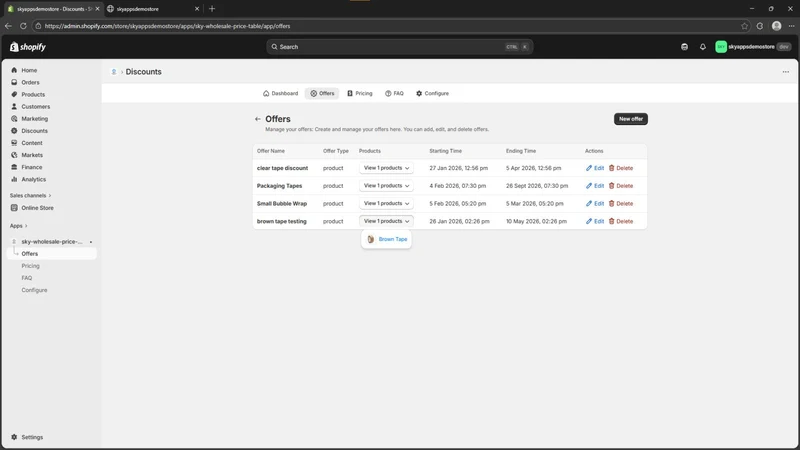
Task: Open sky-wholesale-price app in sidebar
Action: pyautogui.click(x=52, y=242)
